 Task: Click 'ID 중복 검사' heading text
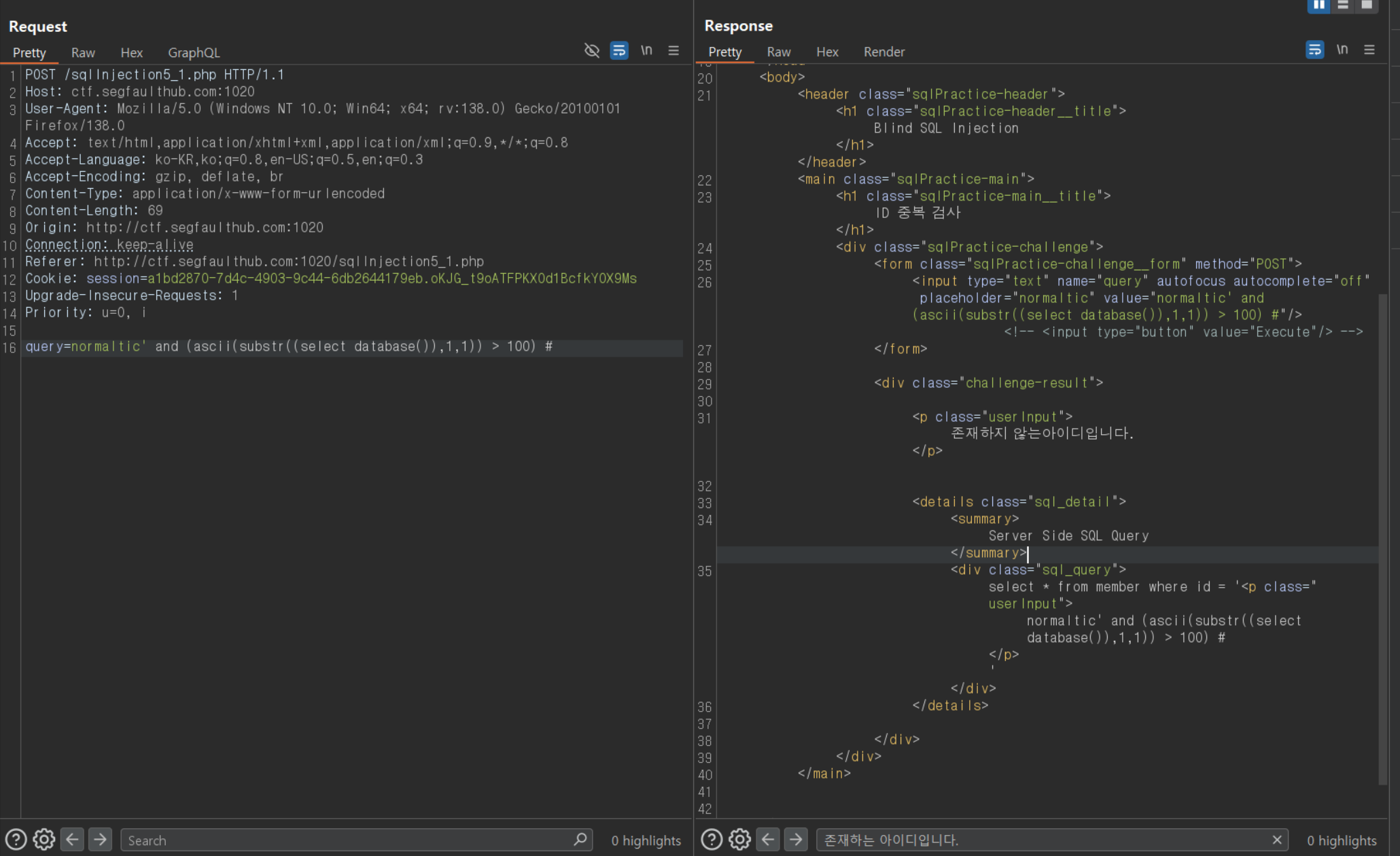point(917,213)
